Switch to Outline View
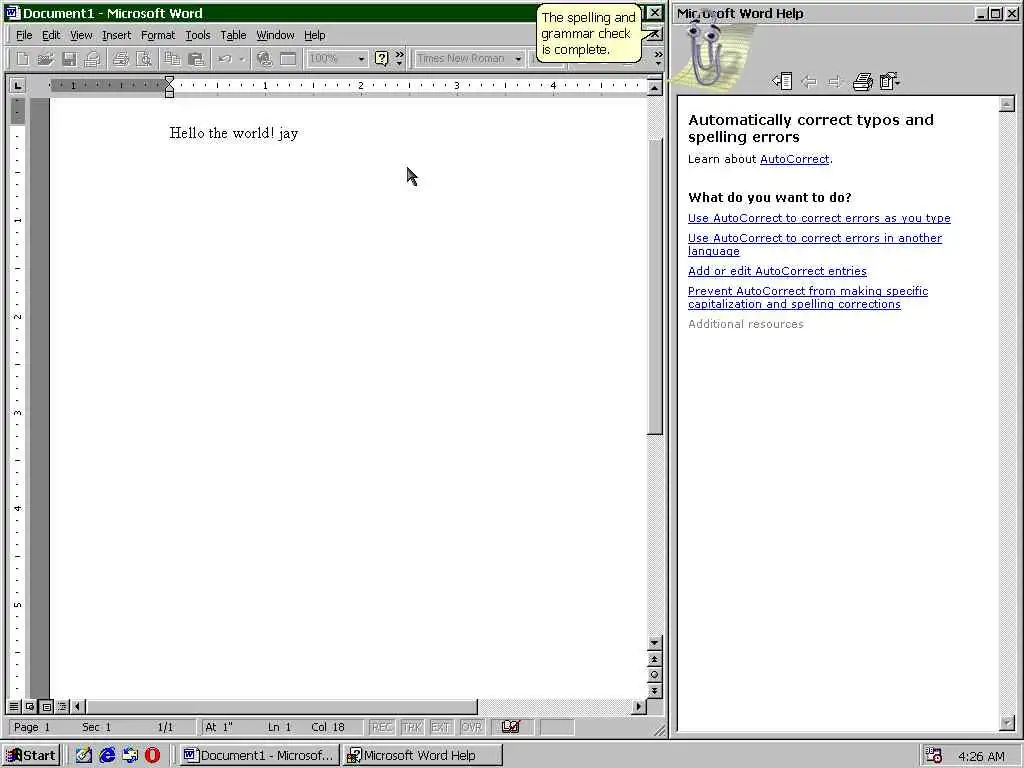This screenshot has height=768, width=1024. [62, 706]
